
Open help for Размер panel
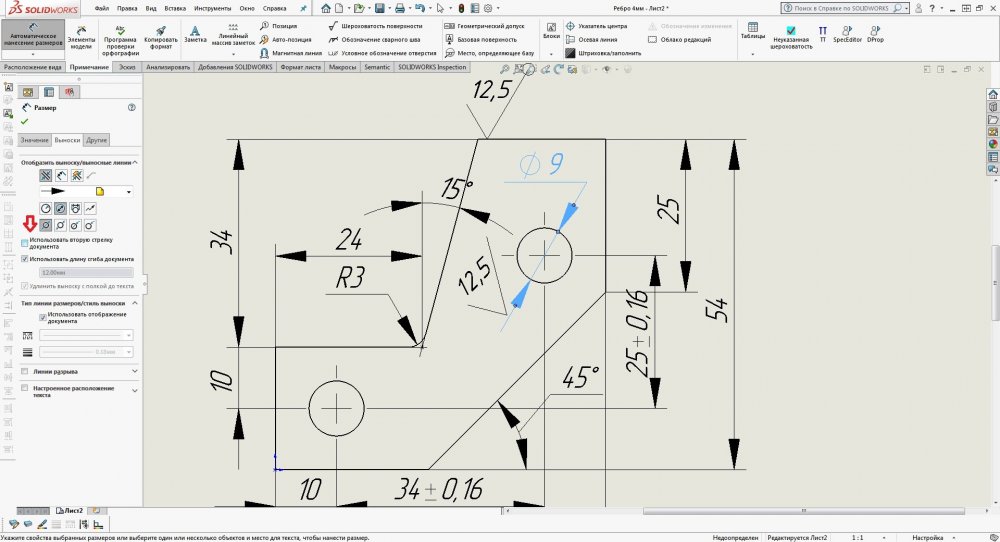click(131, 108)
